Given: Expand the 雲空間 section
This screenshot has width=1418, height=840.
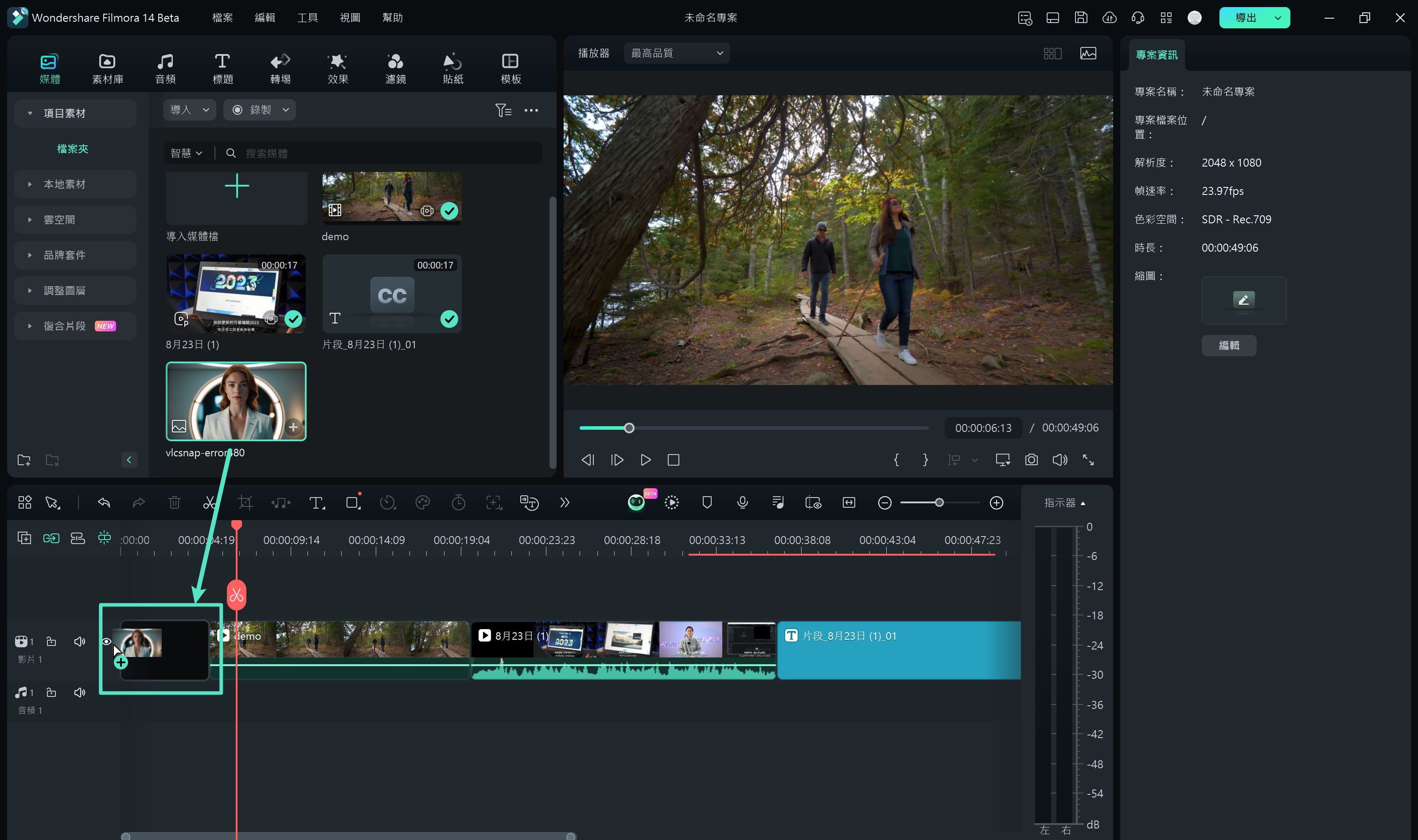Looking at the screenshot, I should pyautogui.click(x=30, y=220).
